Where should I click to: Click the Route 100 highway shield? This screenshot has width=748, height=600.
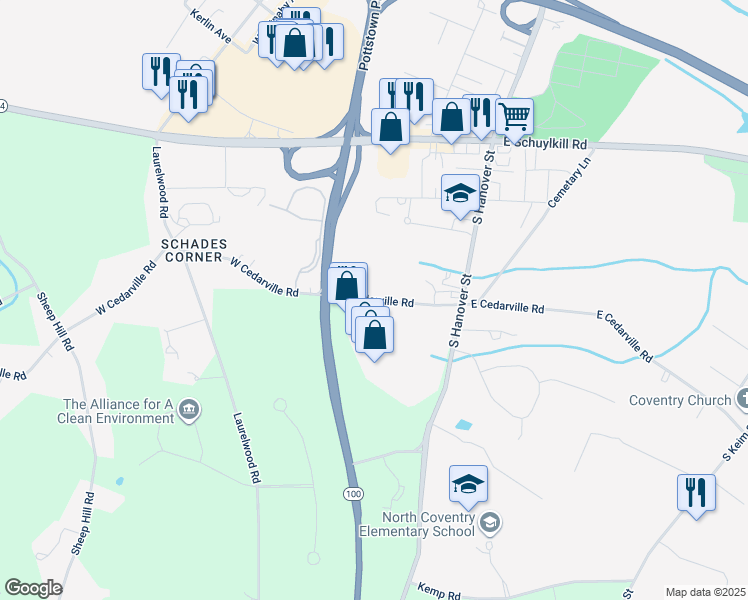pyautogui.click(x=353, y=494)
